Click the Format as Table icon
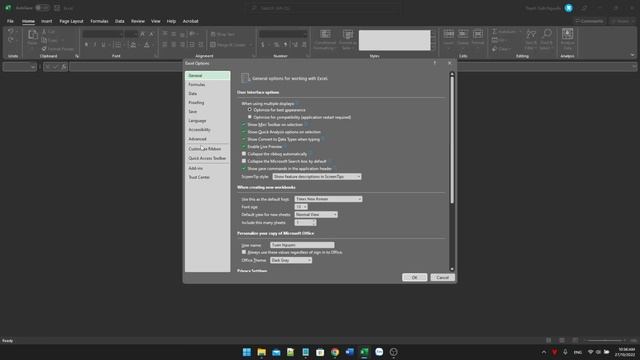This screenshot has width=640, height=360. (x=348, y=34)
